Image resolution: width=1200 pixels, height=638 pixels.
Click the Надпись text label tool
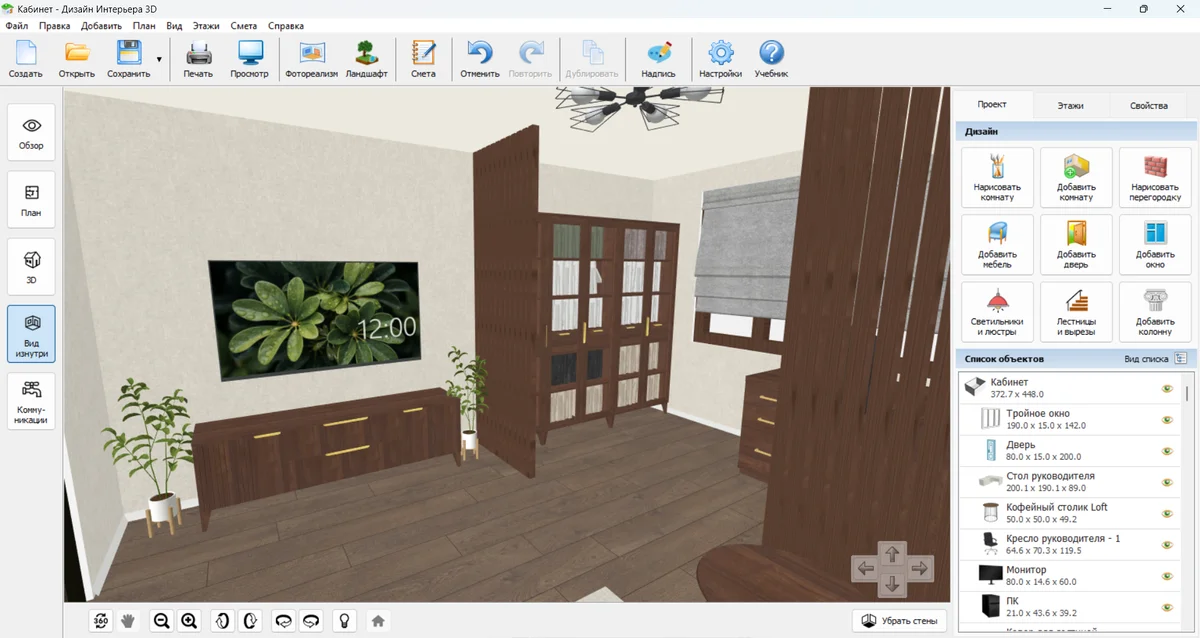[658, 60]
